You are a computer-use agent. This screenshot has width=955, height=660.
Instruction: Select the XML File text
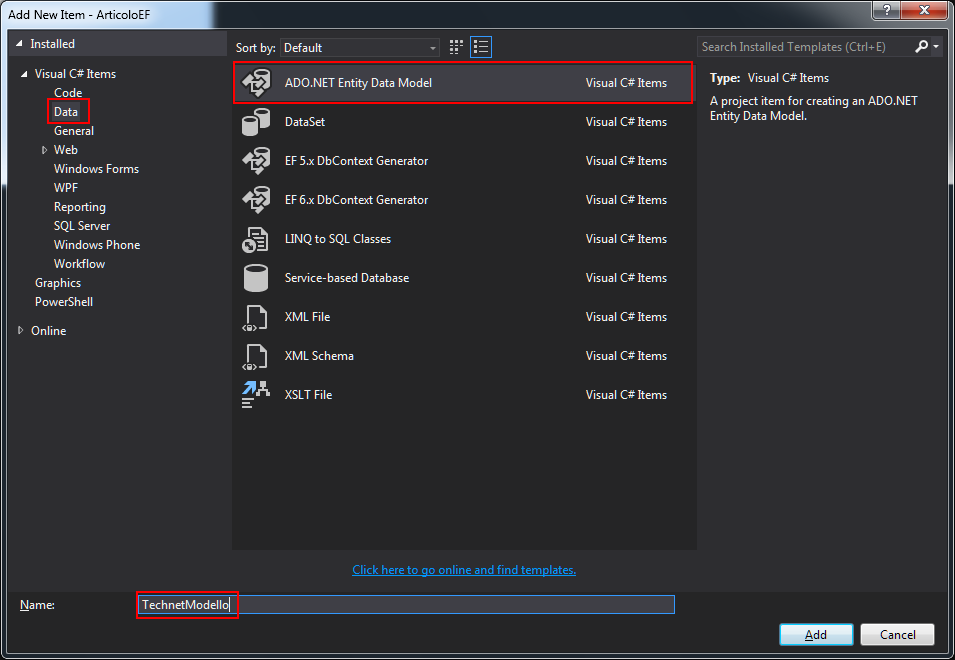tap(308, 317)
